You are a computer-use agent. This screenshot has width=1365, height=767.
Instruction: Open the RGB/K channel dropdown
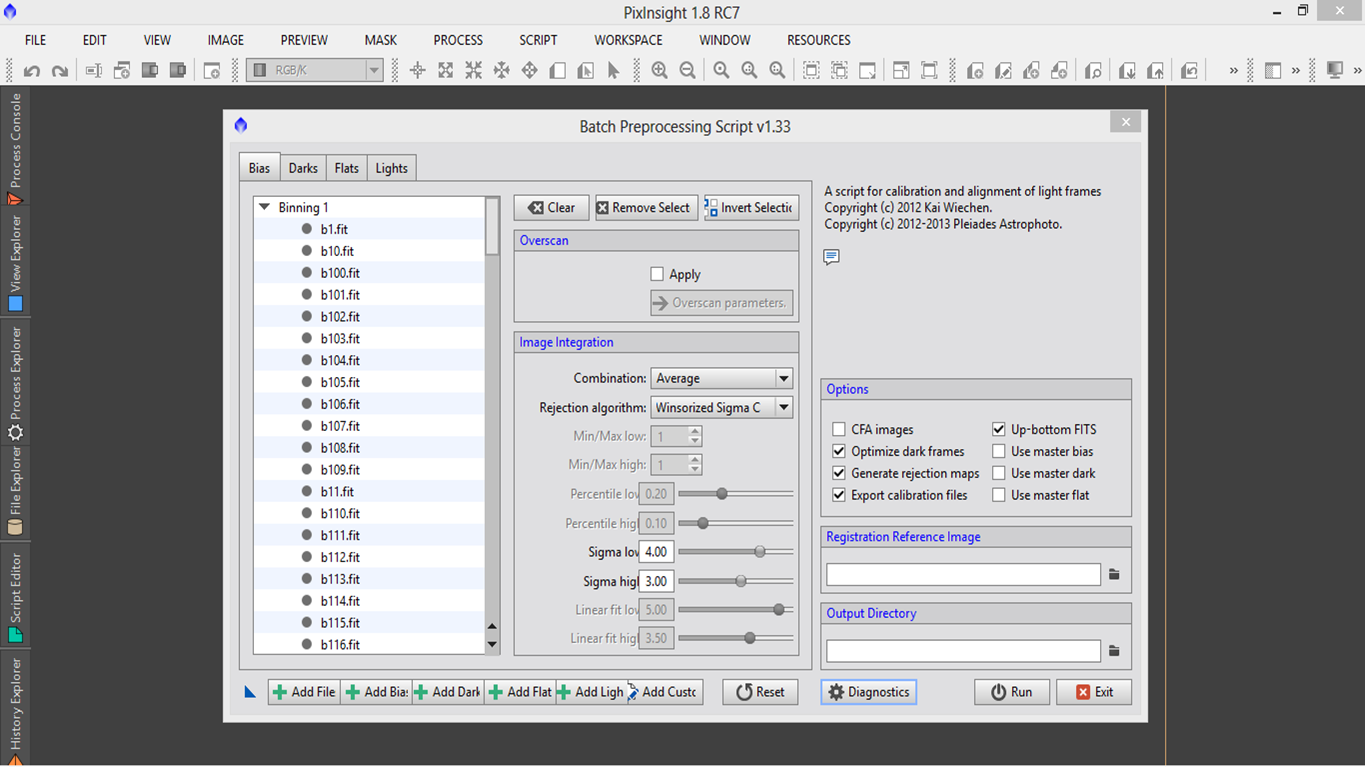(315, 70)
